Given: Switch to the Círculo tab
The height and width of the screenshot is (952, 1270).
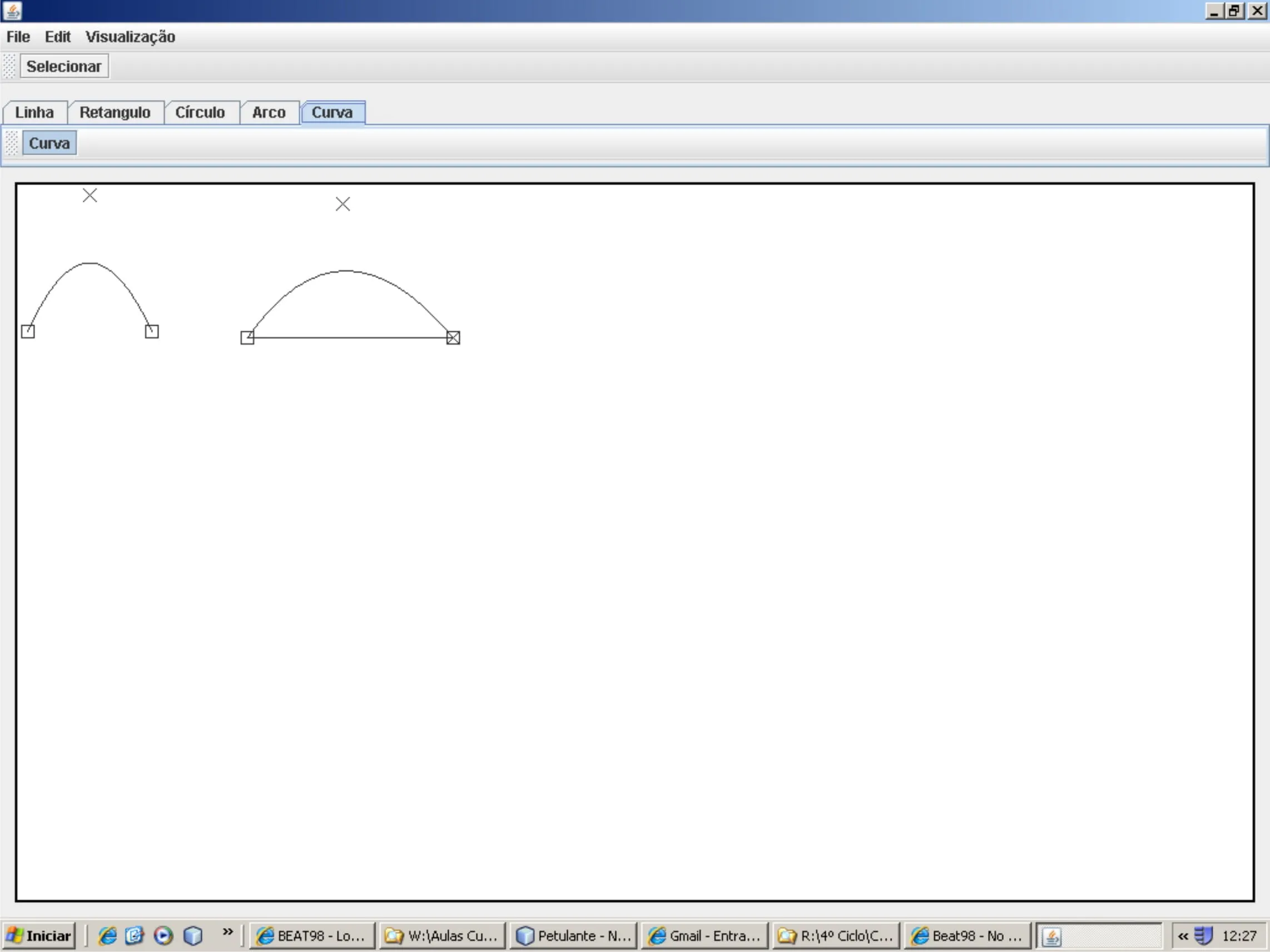Looking at the screenshot, I should click(x=200, y=112).
